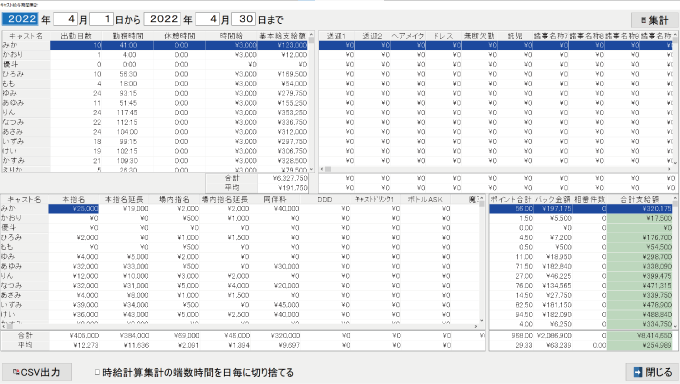The width and height of the screenshot is (680, 384).
Task: Click the 出勤日数 column header
Action: pyautogui.click(x=76, y=36)
